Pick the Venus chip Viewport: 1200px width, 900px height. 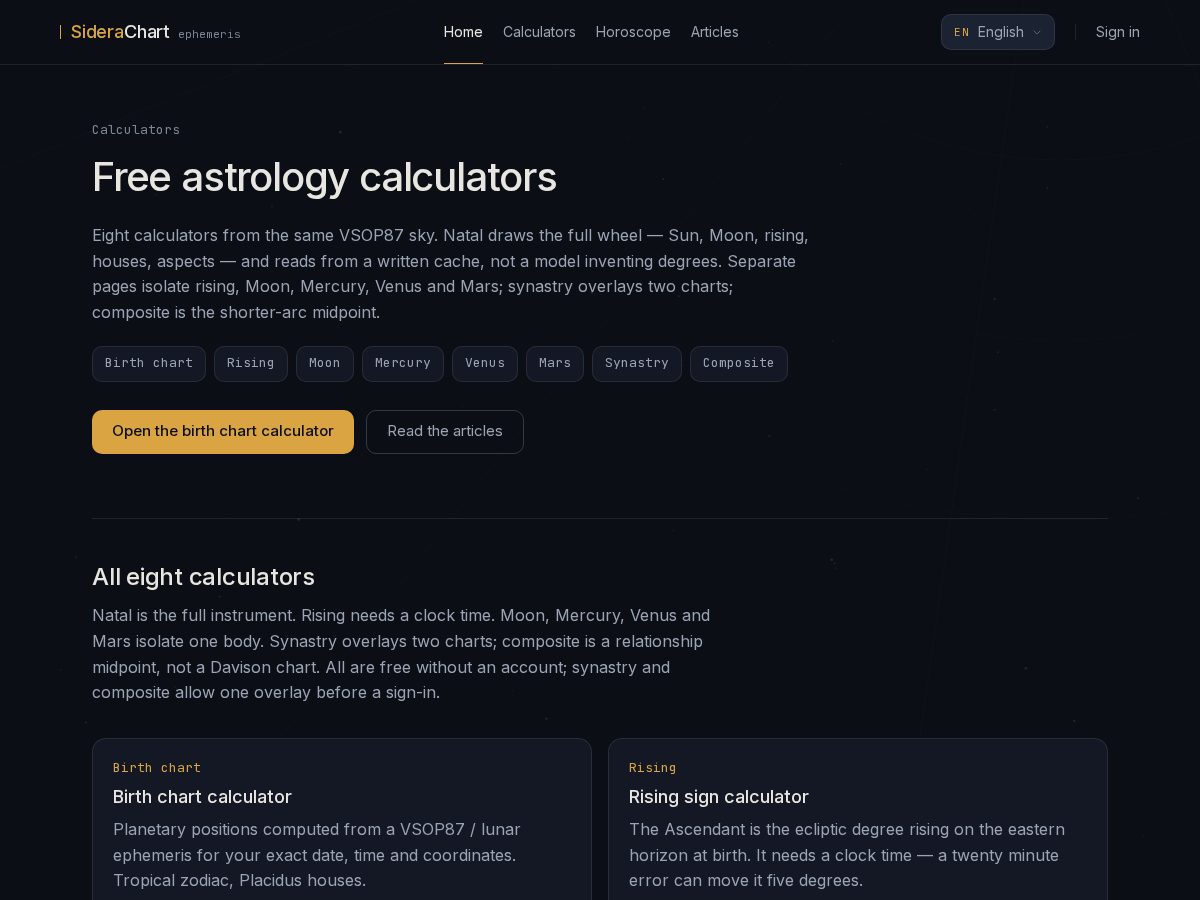point(485,364)
